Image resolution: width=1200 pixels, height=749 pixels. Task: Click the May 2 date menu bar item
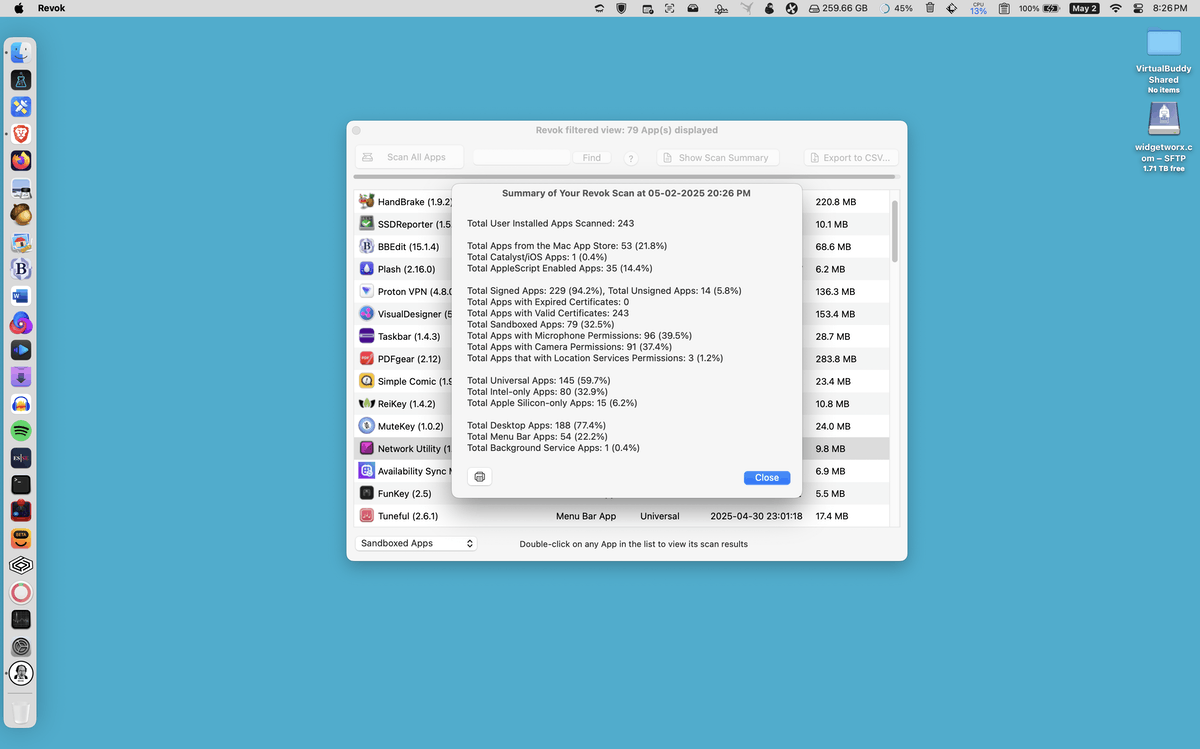point(1084,8)
